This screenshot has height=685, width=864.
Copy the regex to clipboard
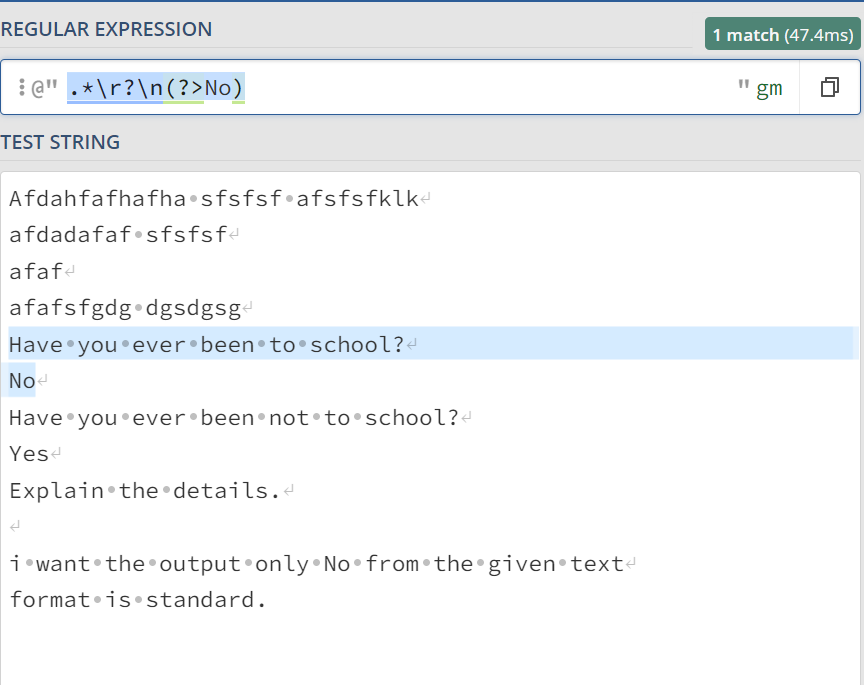829,88
